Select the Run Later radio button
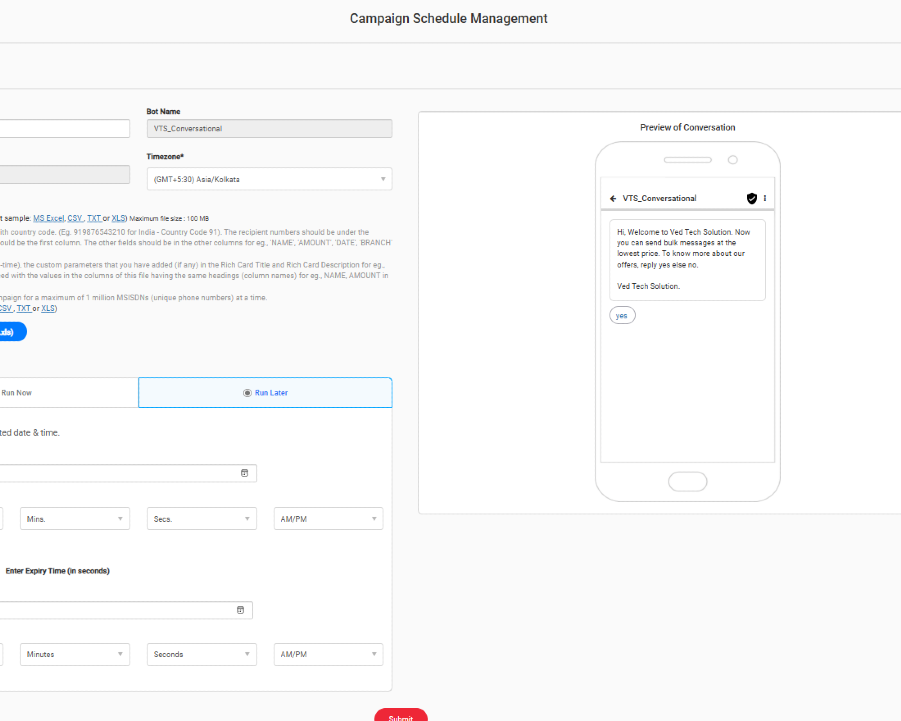This screenshot has height=721, width=901. coord(247,393)
